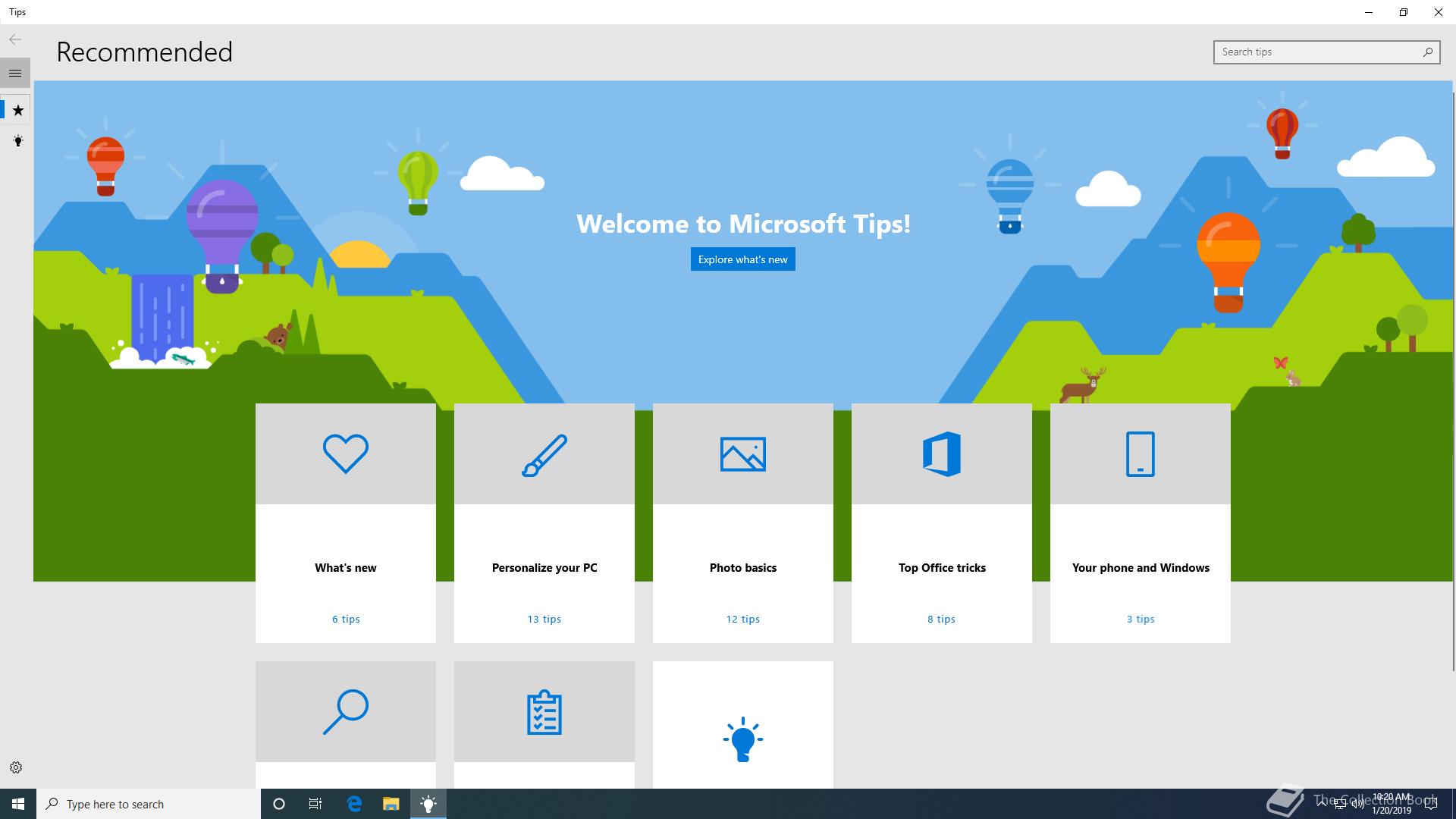Launch Microsoft Edge from taskbar

pos(354,804)
